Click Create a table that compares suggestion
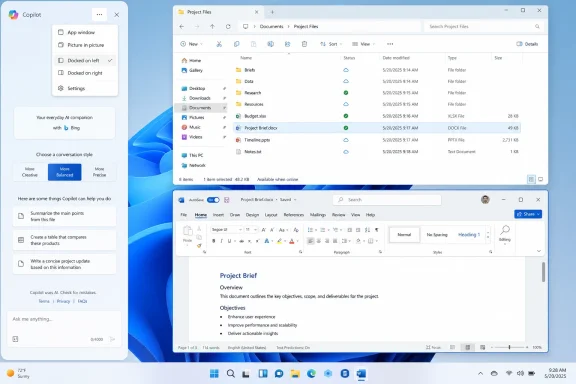This screenshot has height=384, width=576. click(x=65, y=240)
